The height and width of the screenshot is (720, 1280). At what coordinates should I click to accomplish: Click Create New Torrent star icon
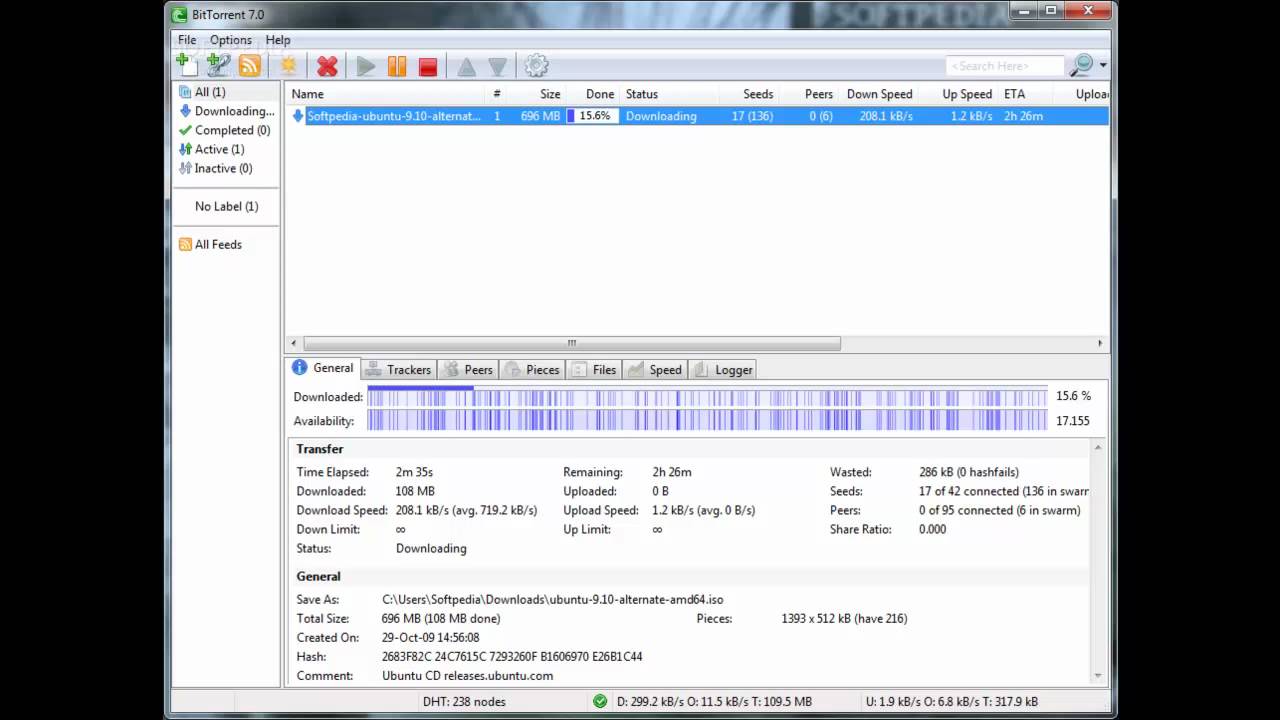(x=288, y=66)
